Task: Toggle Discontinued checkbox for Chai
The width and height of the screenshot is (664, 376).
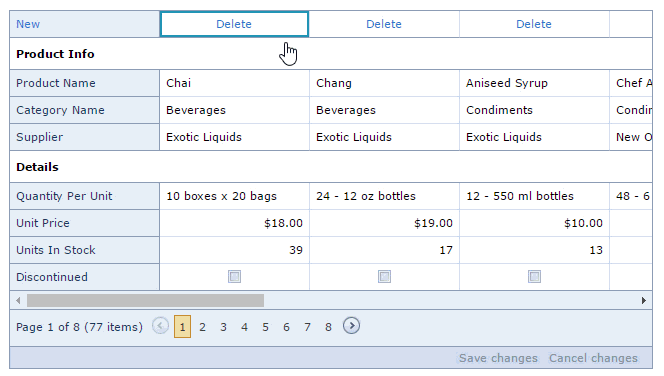Action: [234, 276]
